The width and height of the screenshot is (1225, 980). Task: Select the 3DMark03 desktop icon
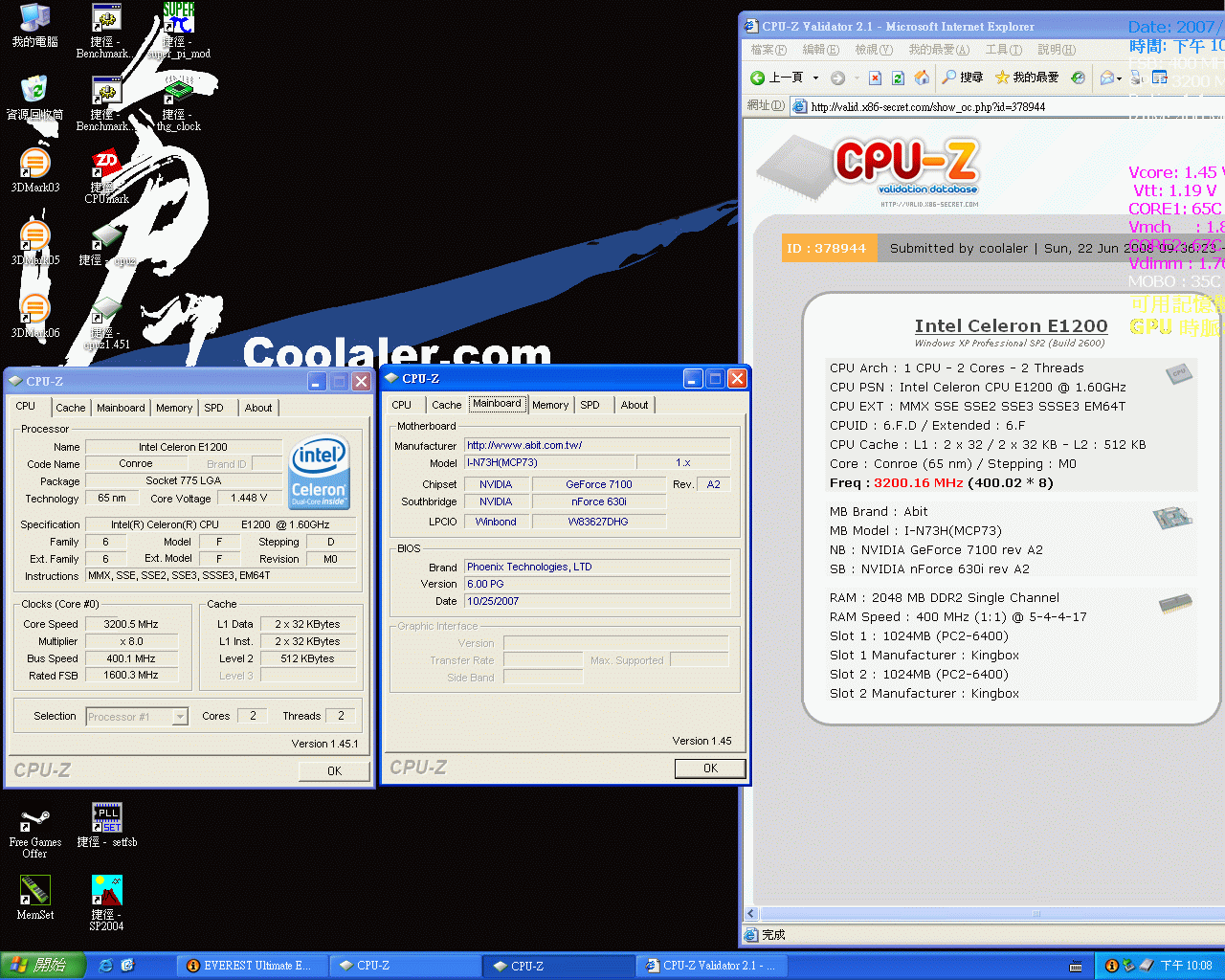pos(35,170)
